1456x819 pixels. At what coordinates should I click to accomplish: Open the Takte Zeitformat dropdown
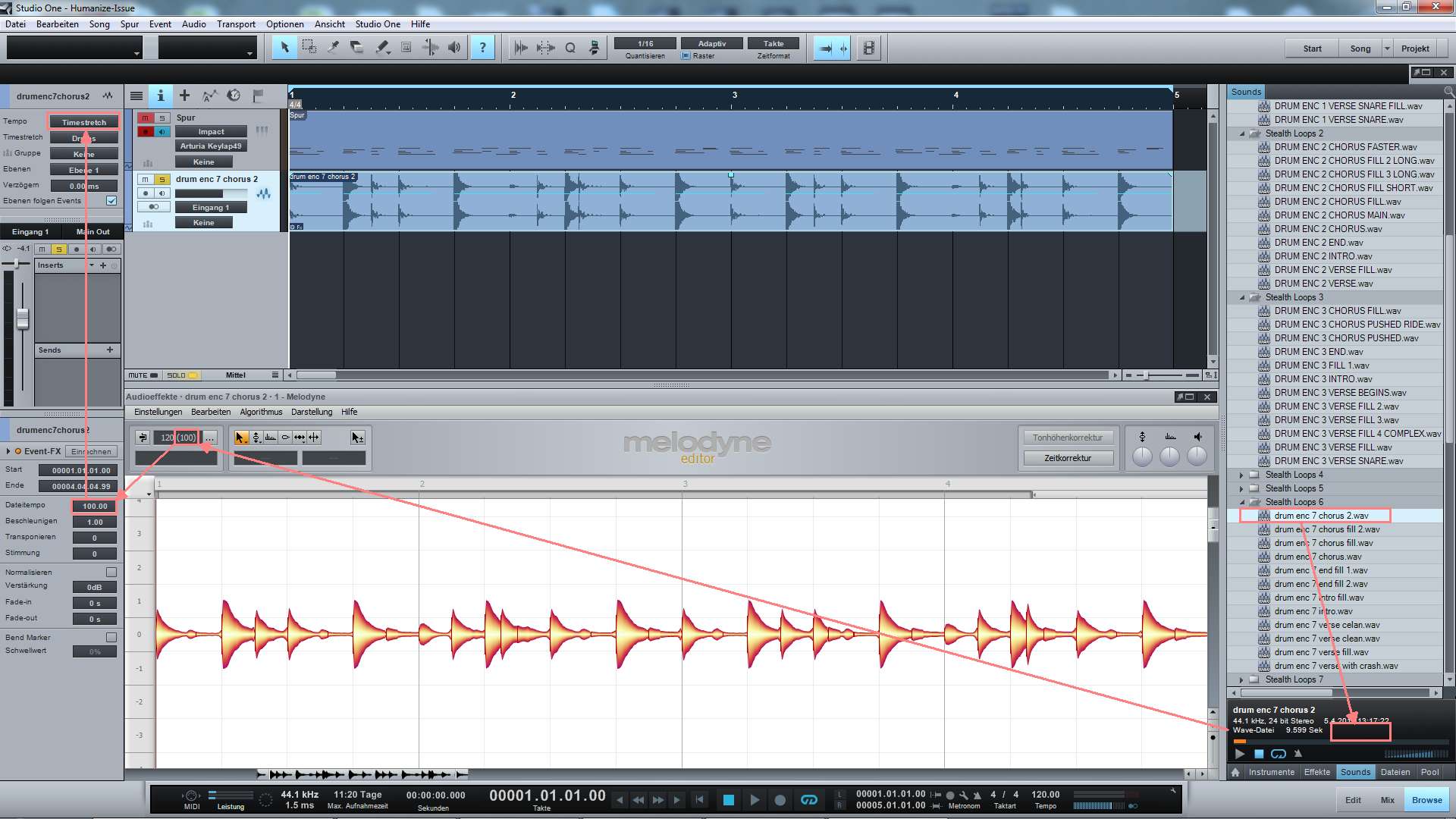tap(773, 44)
